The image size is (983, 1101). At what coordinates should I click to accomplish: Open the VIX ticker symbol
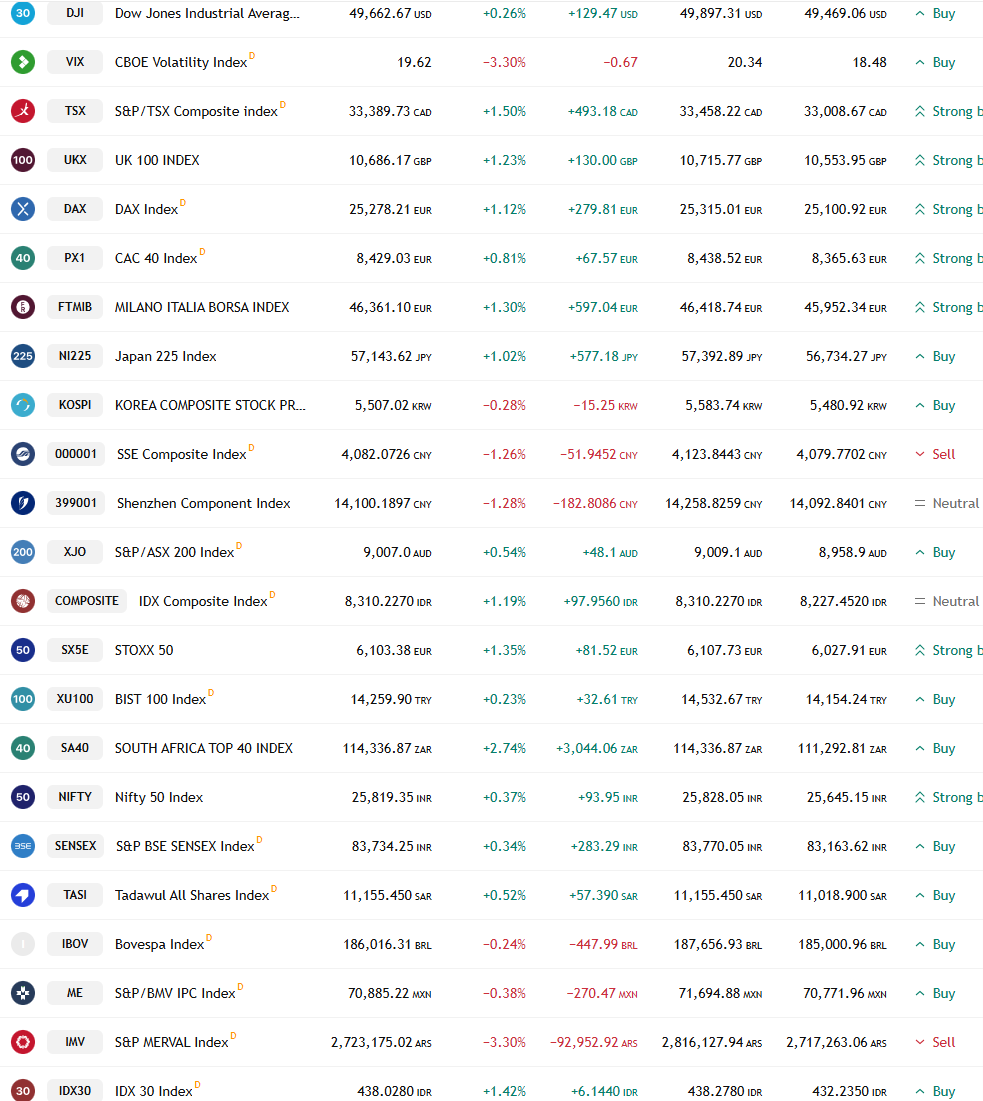(x=75, y=62)
